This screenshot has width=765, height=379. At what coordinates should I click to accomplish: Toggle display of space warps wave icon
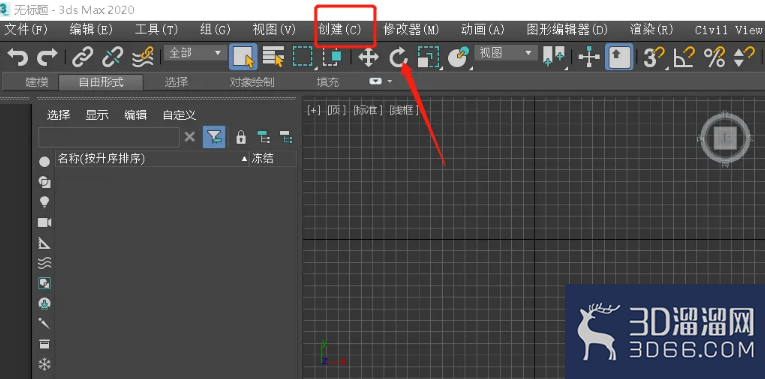44,263
